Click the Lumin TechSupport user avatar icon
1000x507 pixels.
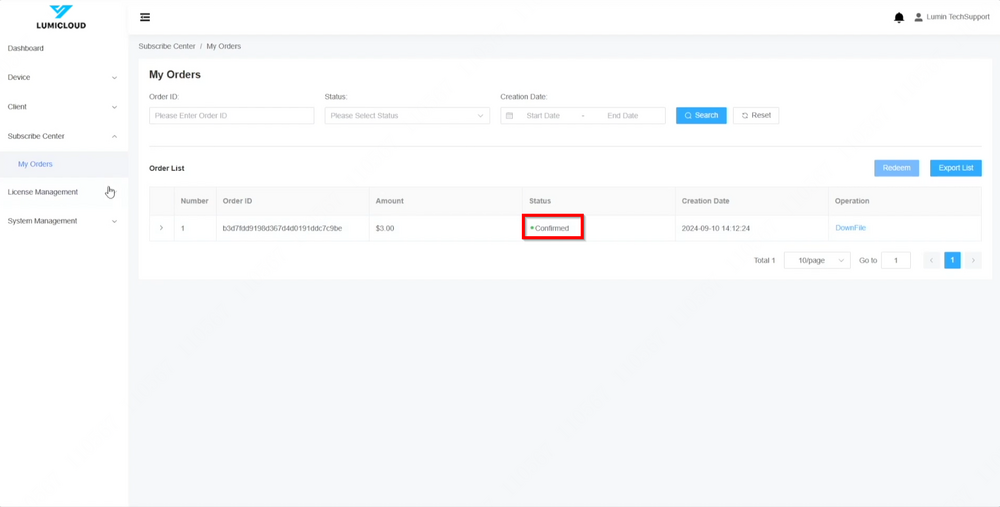918,17
